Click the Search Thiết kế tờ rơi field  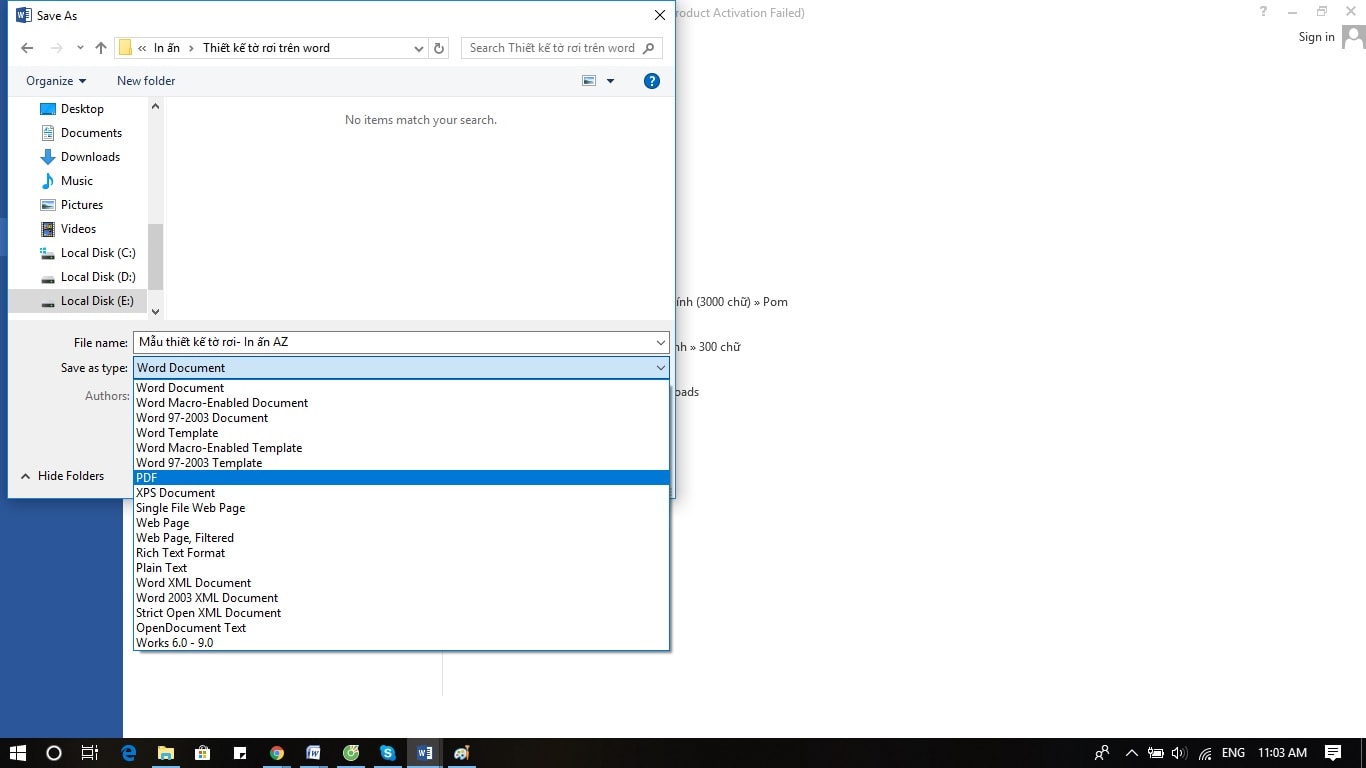point(552,48)
